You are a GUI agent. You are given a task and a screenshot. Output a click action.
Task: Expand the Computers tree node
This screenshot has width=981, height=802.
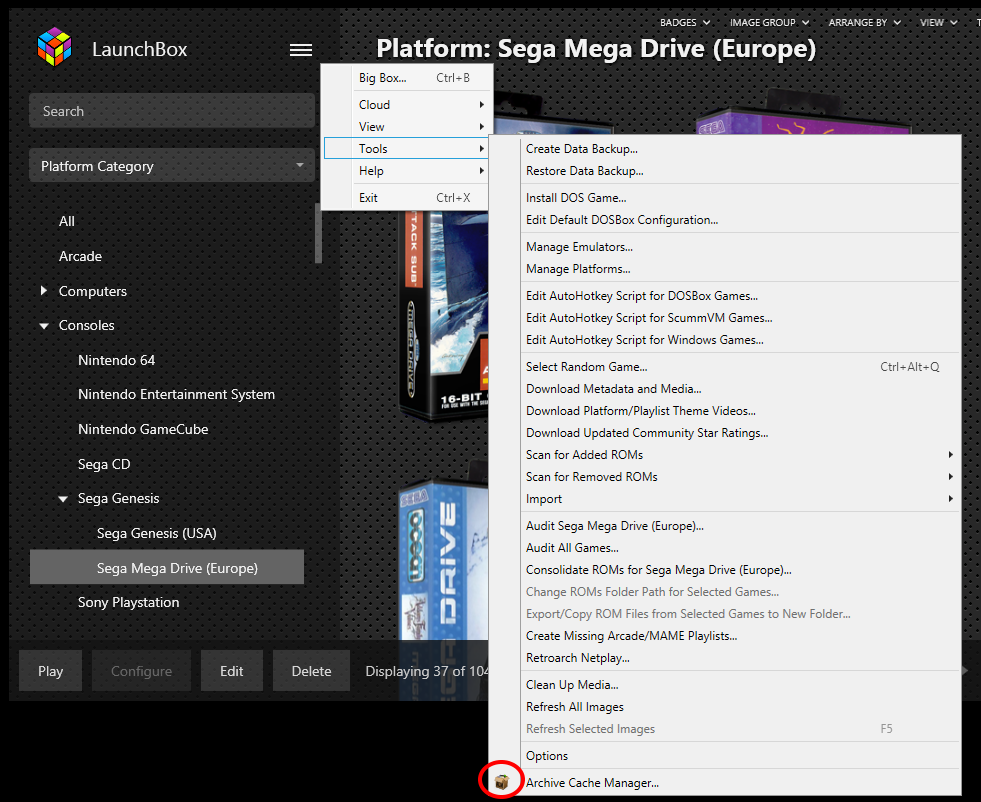click(x=43, y=291)
